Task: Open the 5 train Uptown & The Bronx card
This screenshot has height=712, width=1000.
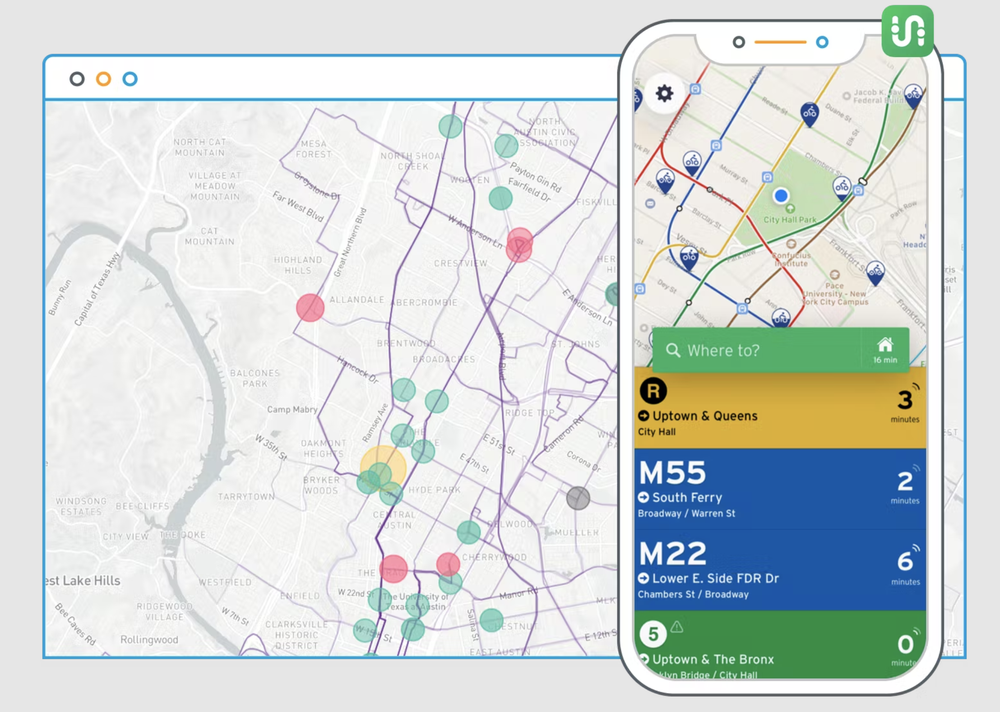Action: click(780, 644)
